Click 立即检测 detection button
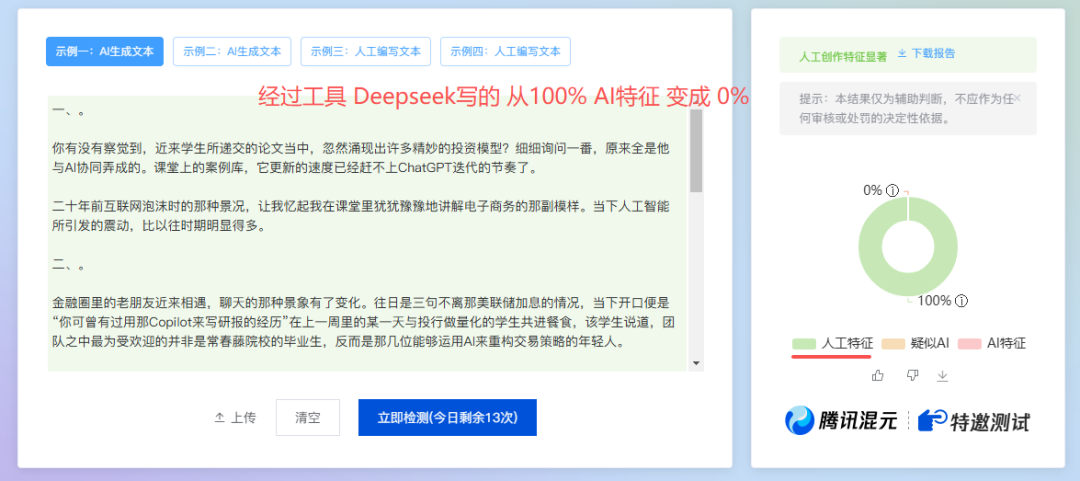Viewport: 1080px width, 481px height. click(447, 418)
